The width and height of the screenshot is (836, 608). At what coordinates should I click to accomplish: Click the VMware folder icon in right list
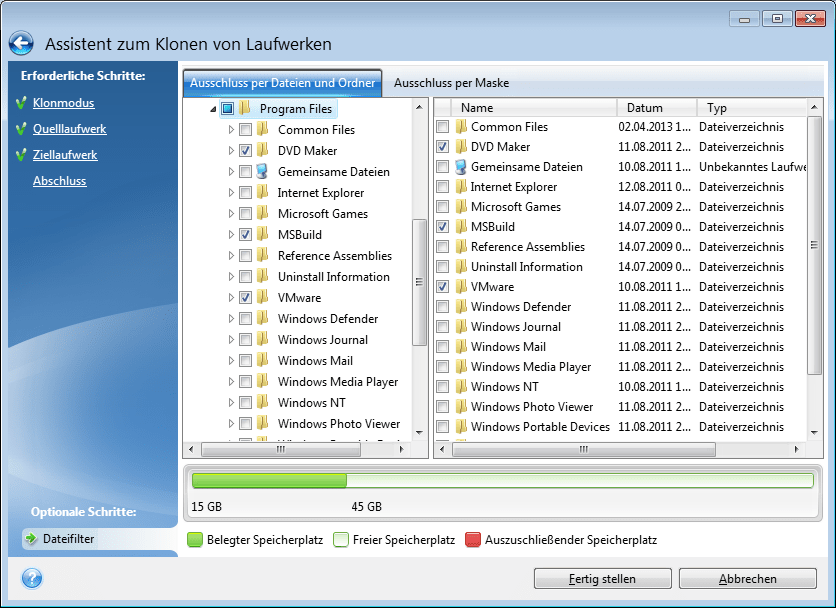point(461,287)
